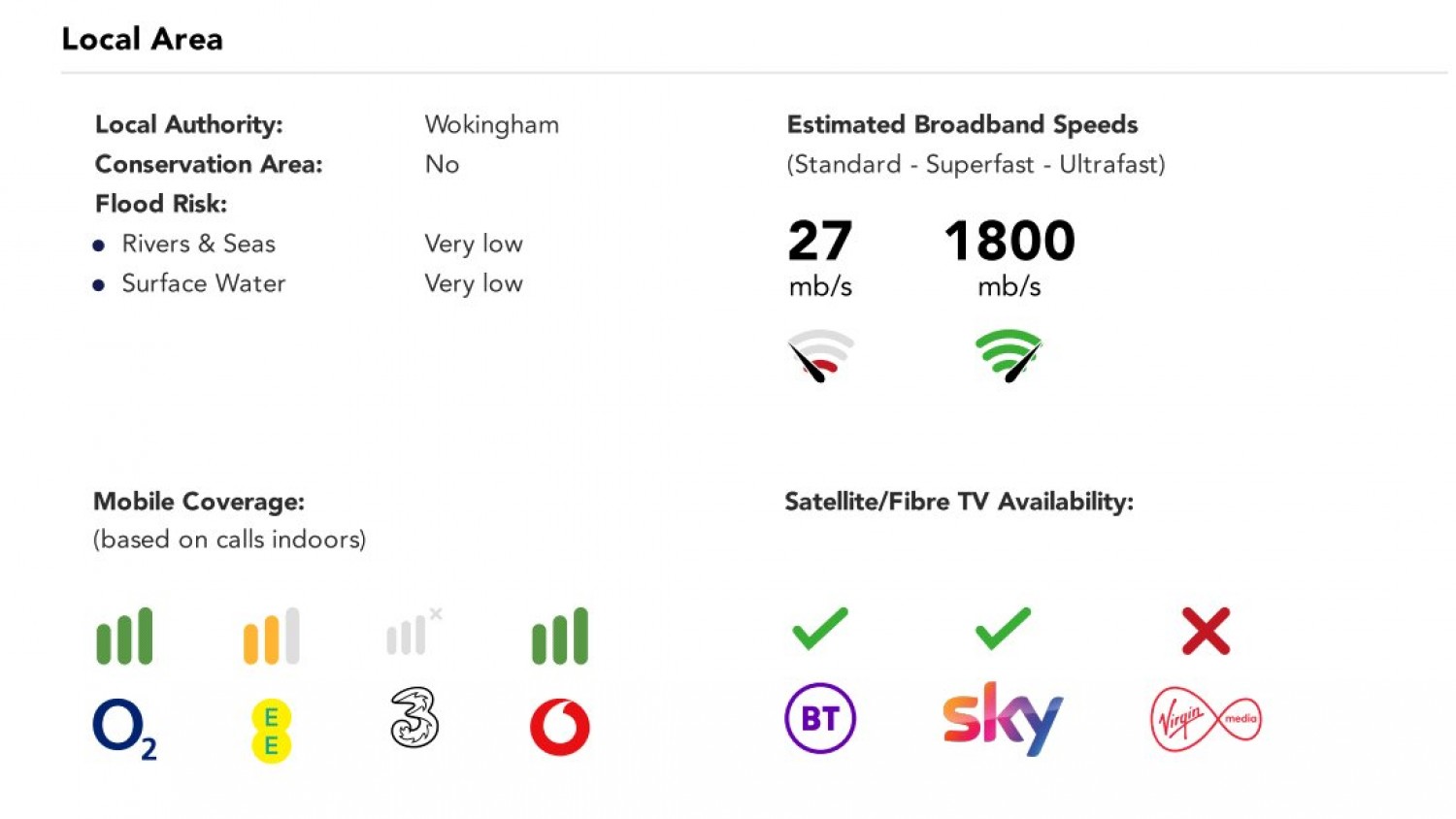This screenshot has height=819, width=1456.
Task: Click the Virgin Media logo
Action: tap(1206, 719)
